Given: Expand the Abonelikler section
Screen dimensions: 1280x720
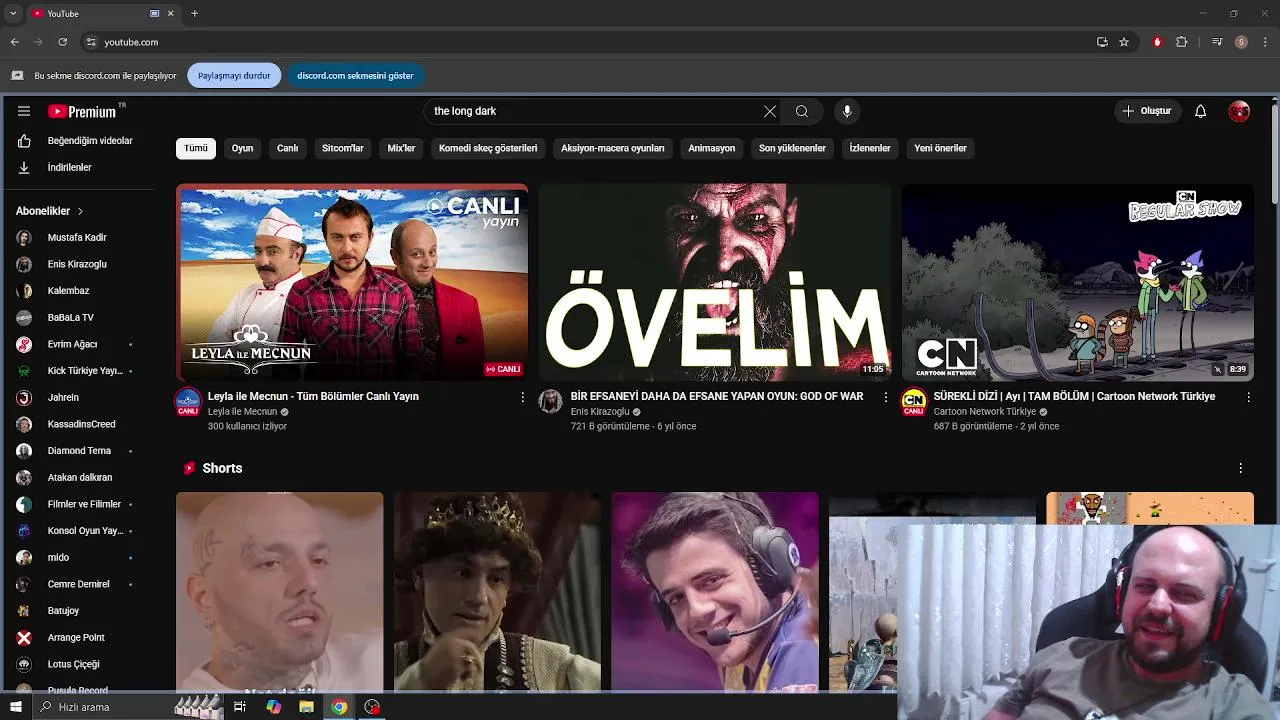Looking at the screenshot, I should (50, 211).
